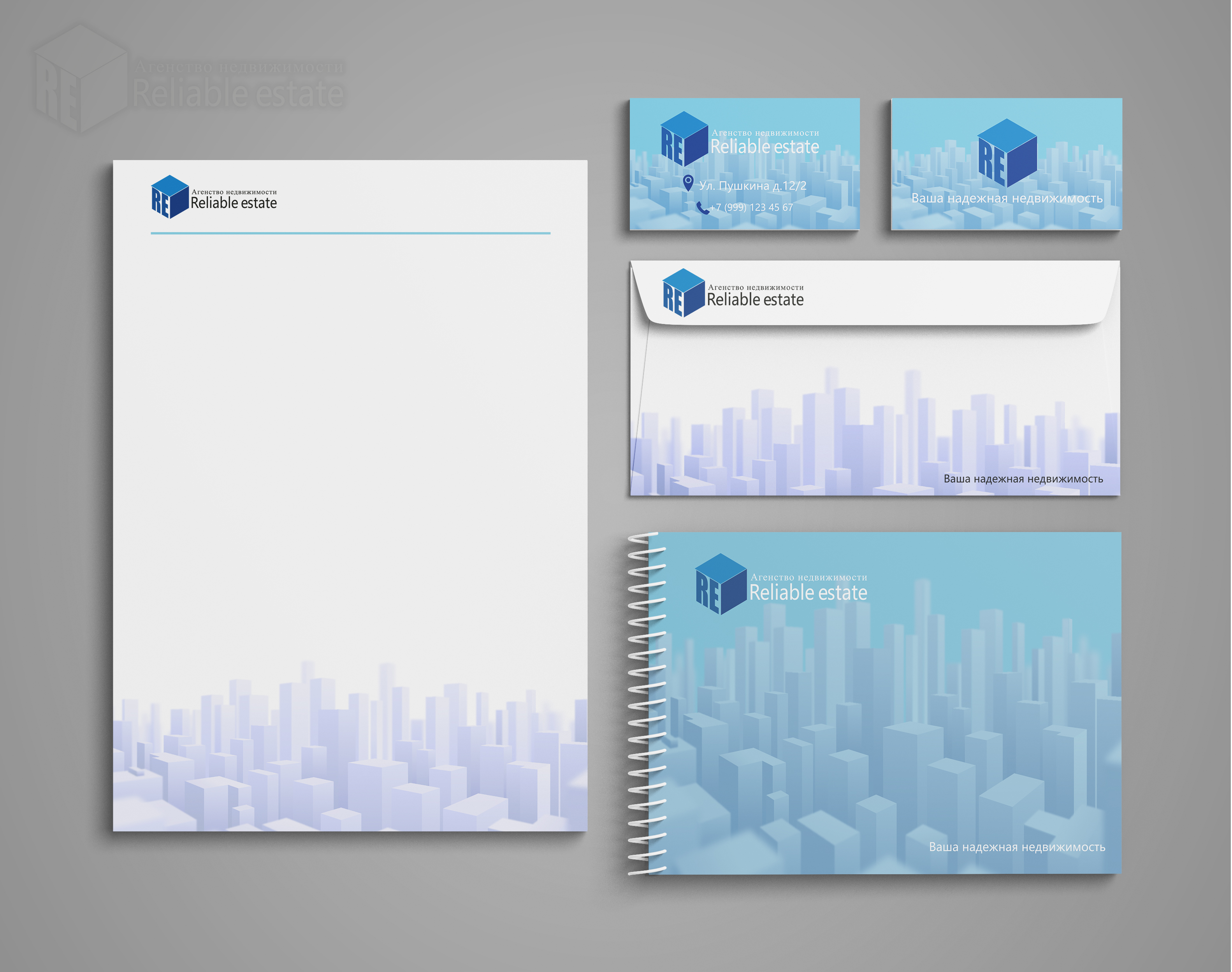Select "Reliable estate" on the notebook cover
The image size is (1232, 972).
[x=808, y=593]
